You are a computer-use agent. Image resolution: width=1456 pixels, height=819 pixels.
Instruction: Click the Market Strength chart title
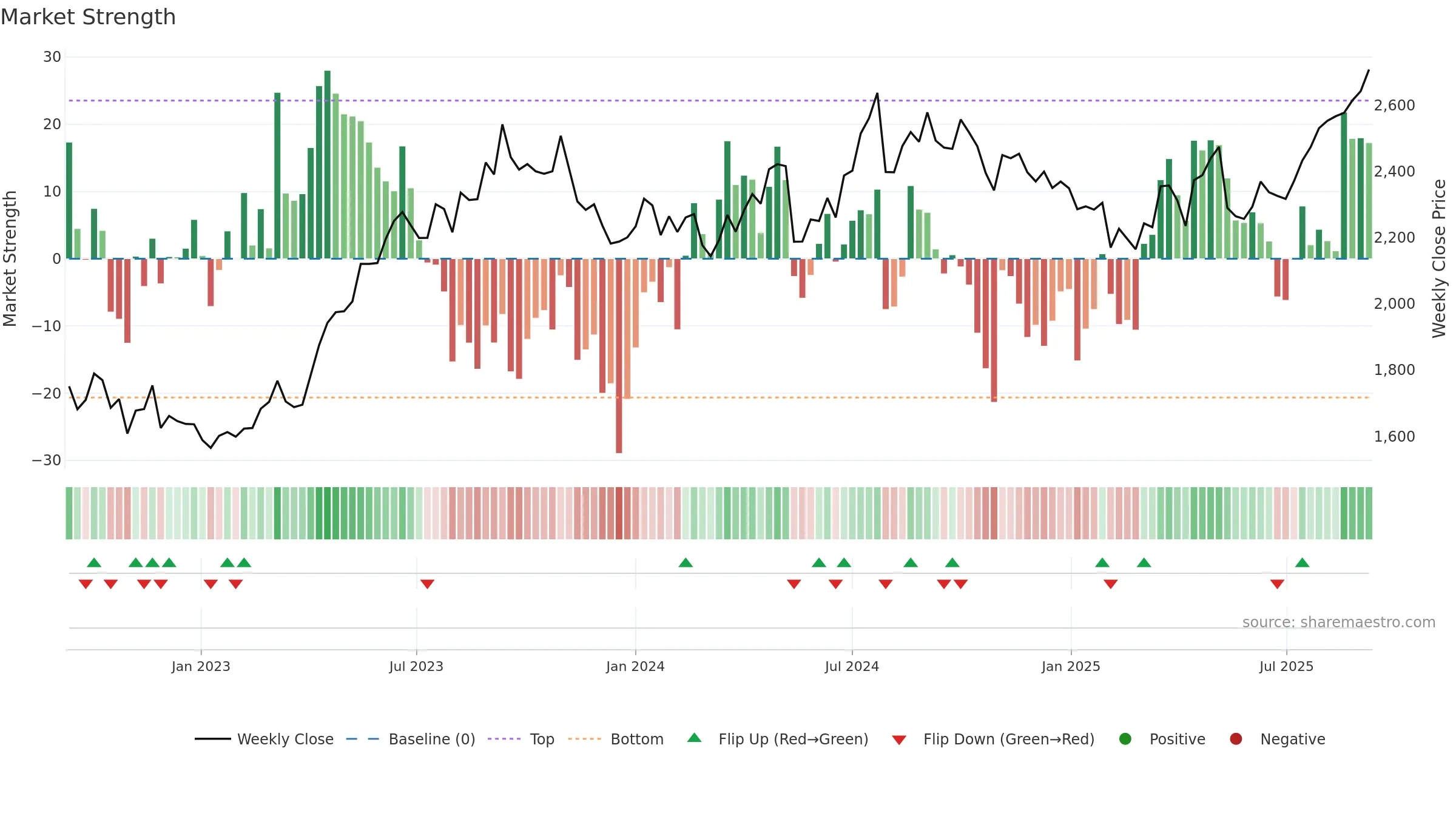[88, 17]
